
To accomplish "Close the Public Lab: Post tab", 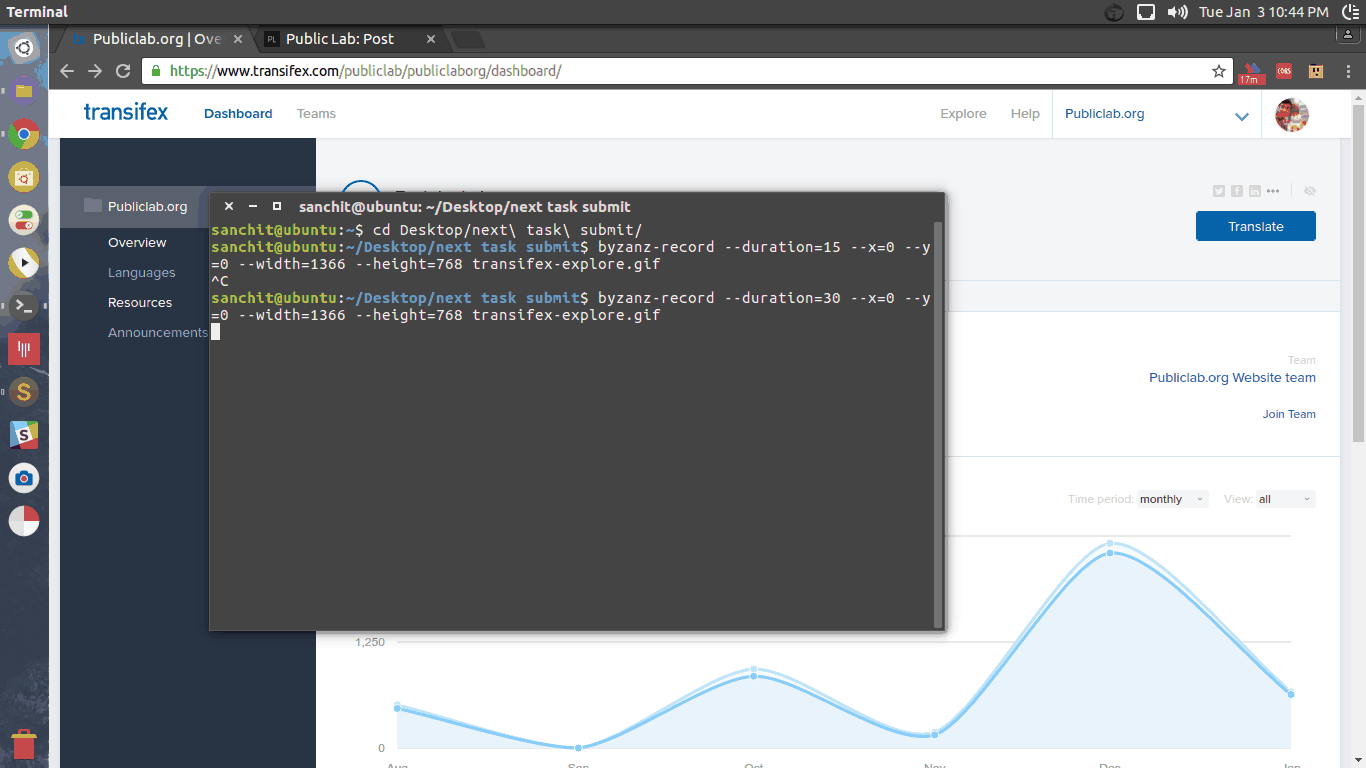I will tap(431, 39).
